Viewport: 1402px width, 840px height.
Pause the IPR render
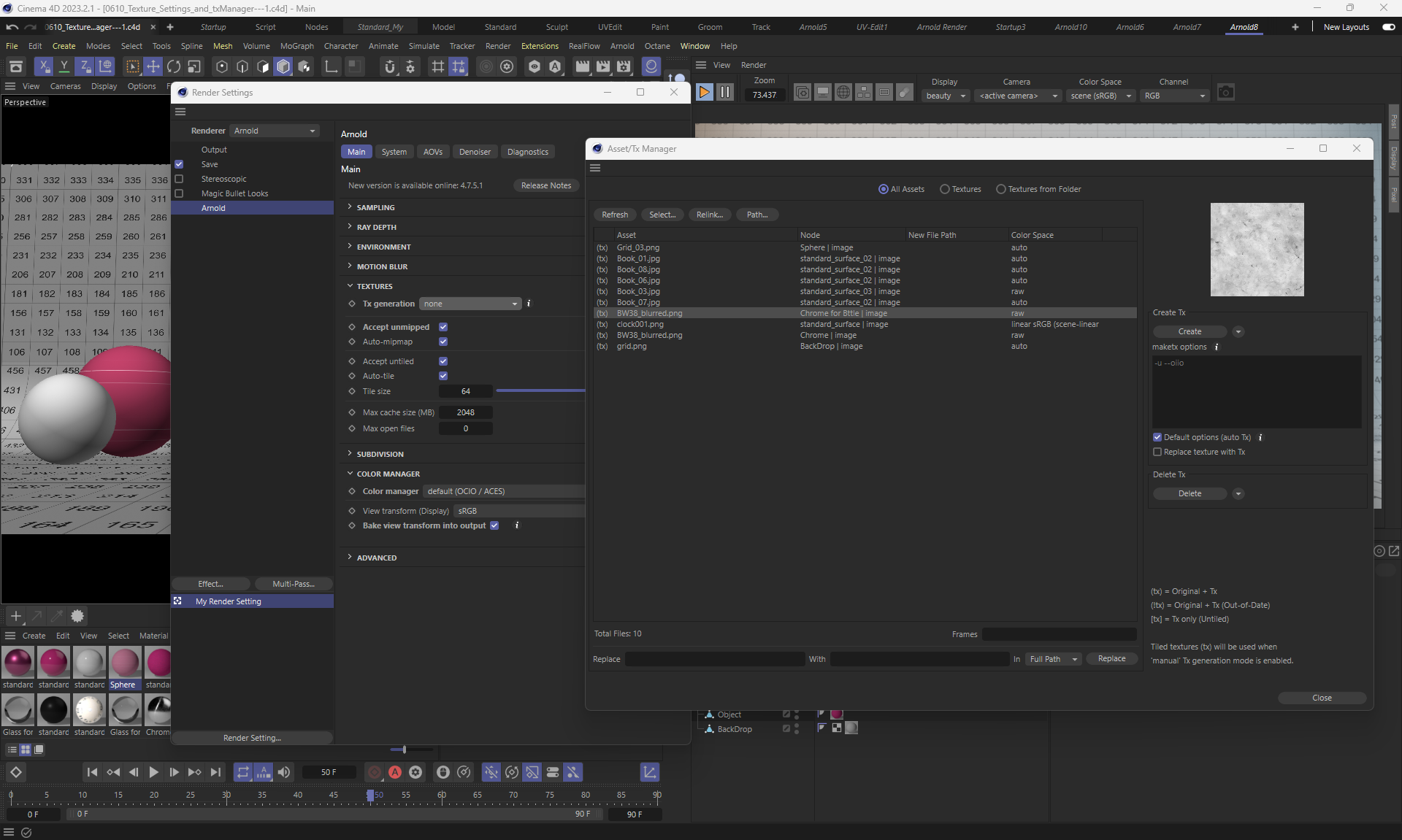[x=724, y=92]
